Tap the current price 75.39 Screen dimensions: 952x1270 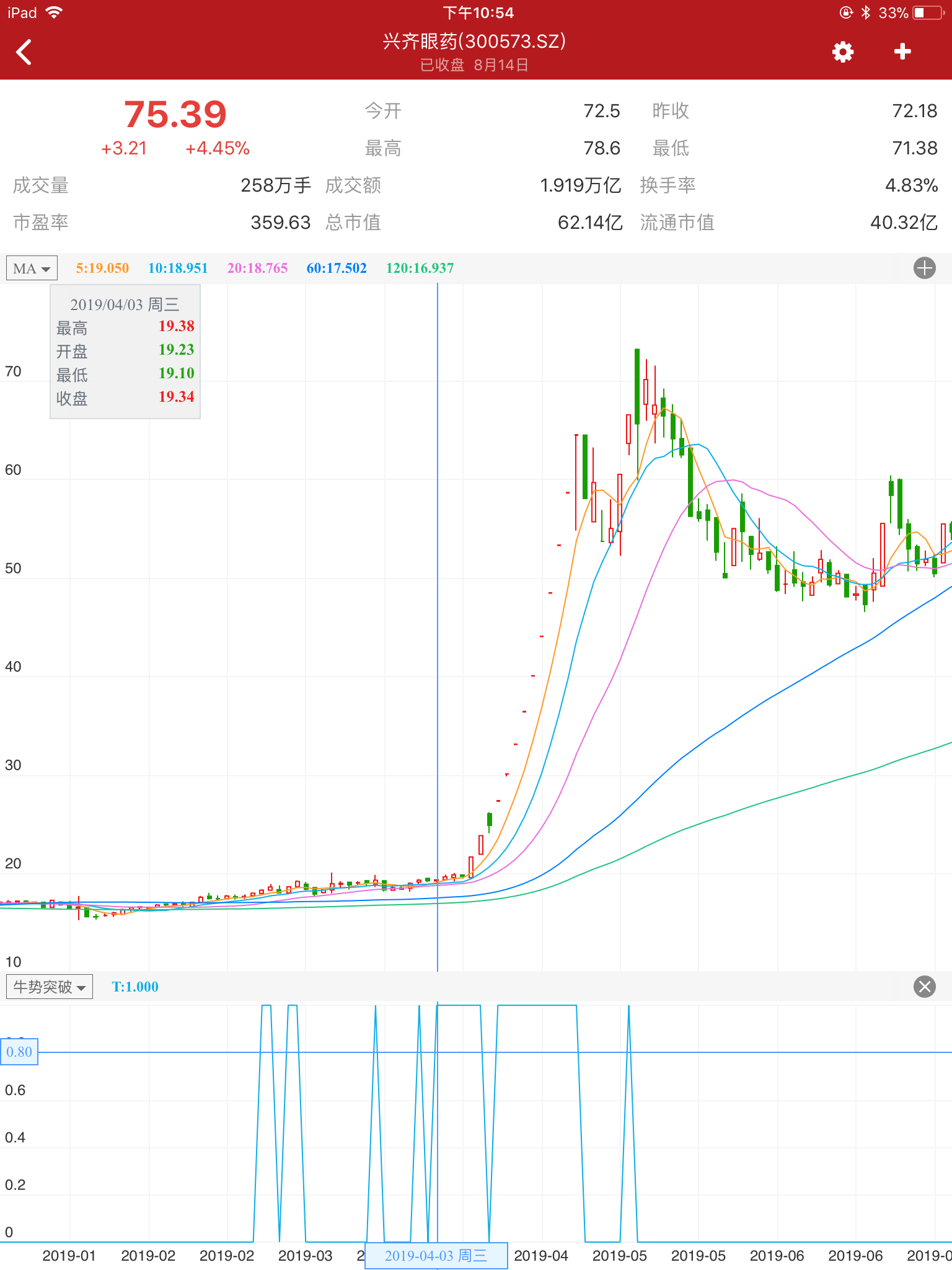tap(175, 114)
